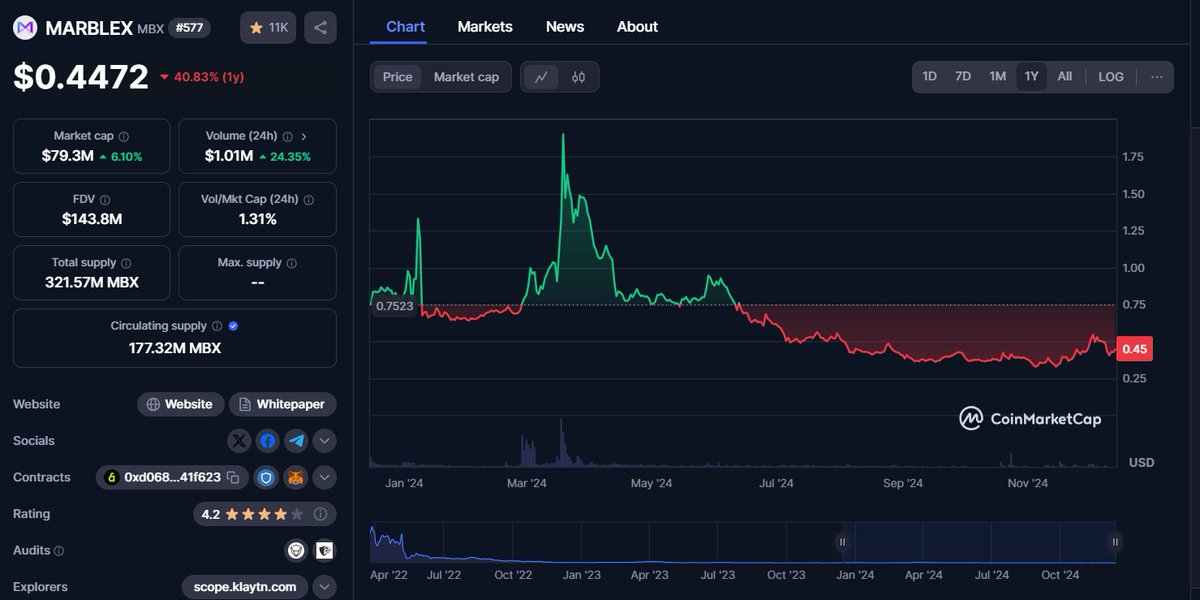This screenshot has height=600, width=1200.
Task: Click the CoinMarketCap watermark logo
Action: pyautogui.click(x=1031, y=419)
